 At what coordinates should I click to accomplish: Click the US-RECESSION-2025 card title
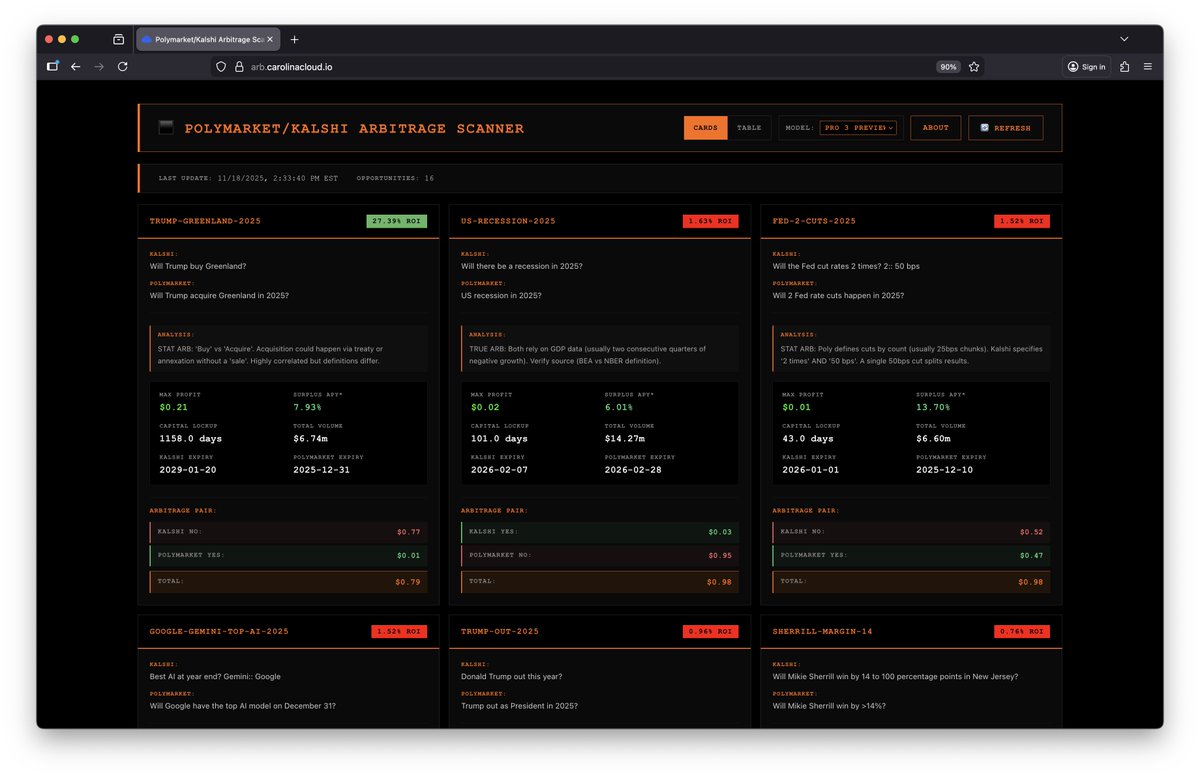pos(508,221)
